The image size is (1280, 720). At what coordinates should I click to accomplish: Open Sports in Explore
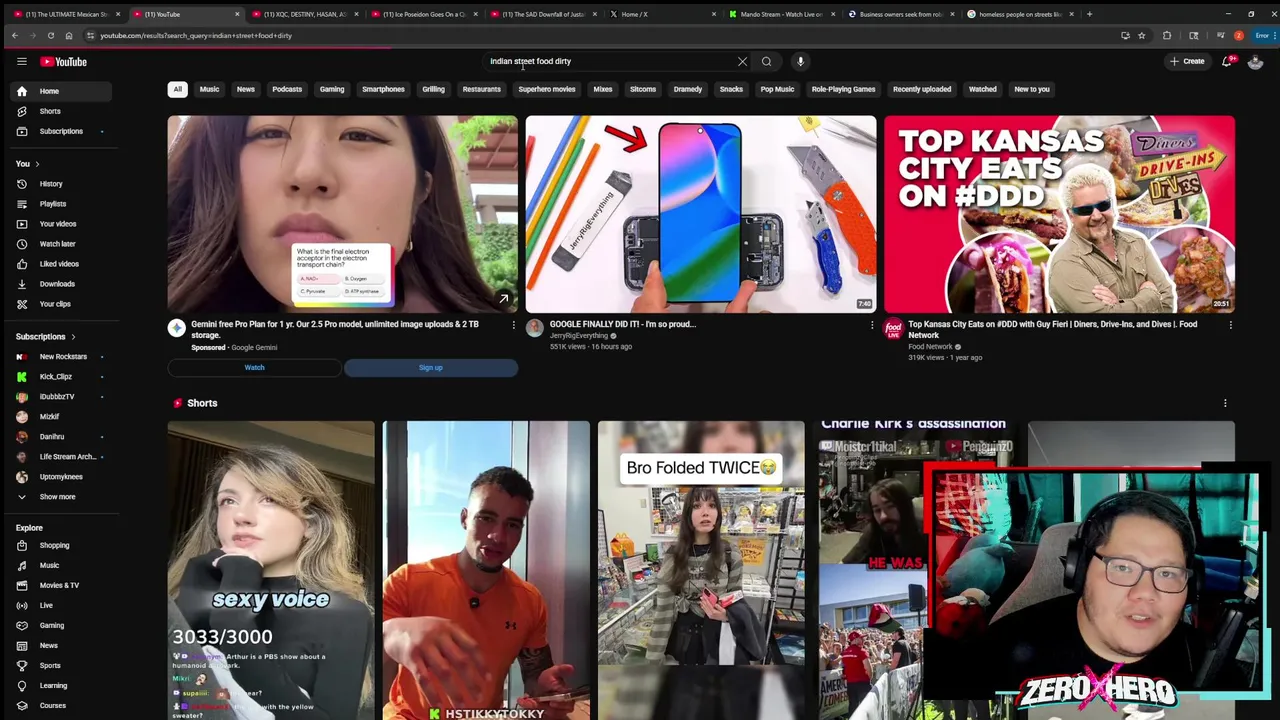(x=60, y=666)
